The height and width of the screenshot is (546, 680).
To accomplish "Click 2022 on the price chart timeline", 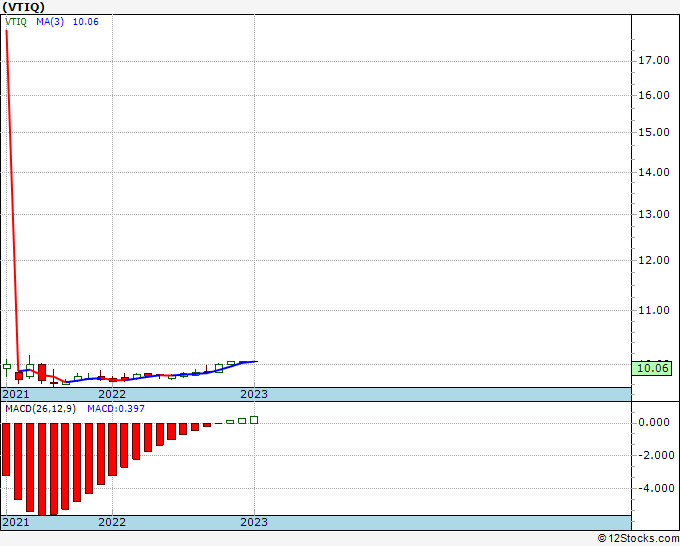I will coord(112,394).
